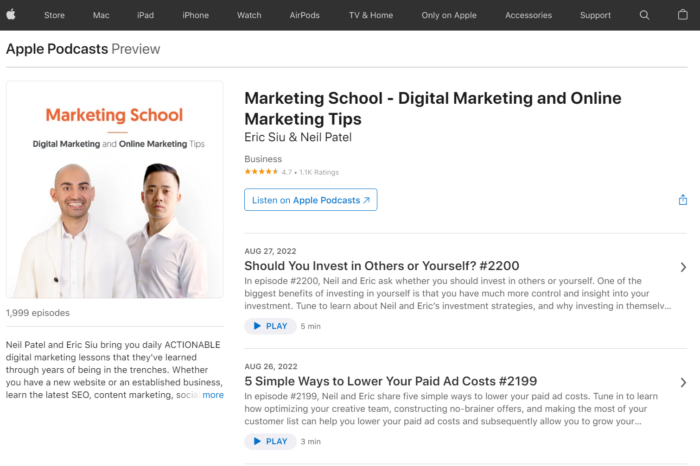Play the episode #2199

pyautogui.click(x=270, y=441)
